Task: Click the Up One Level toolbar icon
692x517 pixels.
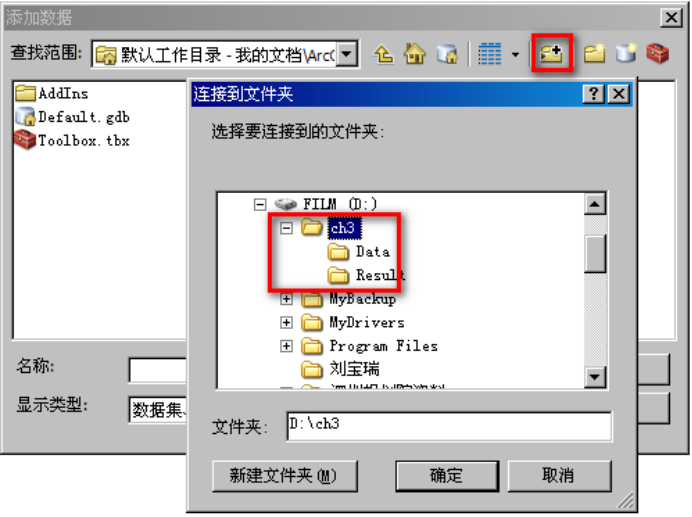Action: click(x=384, y=54)
